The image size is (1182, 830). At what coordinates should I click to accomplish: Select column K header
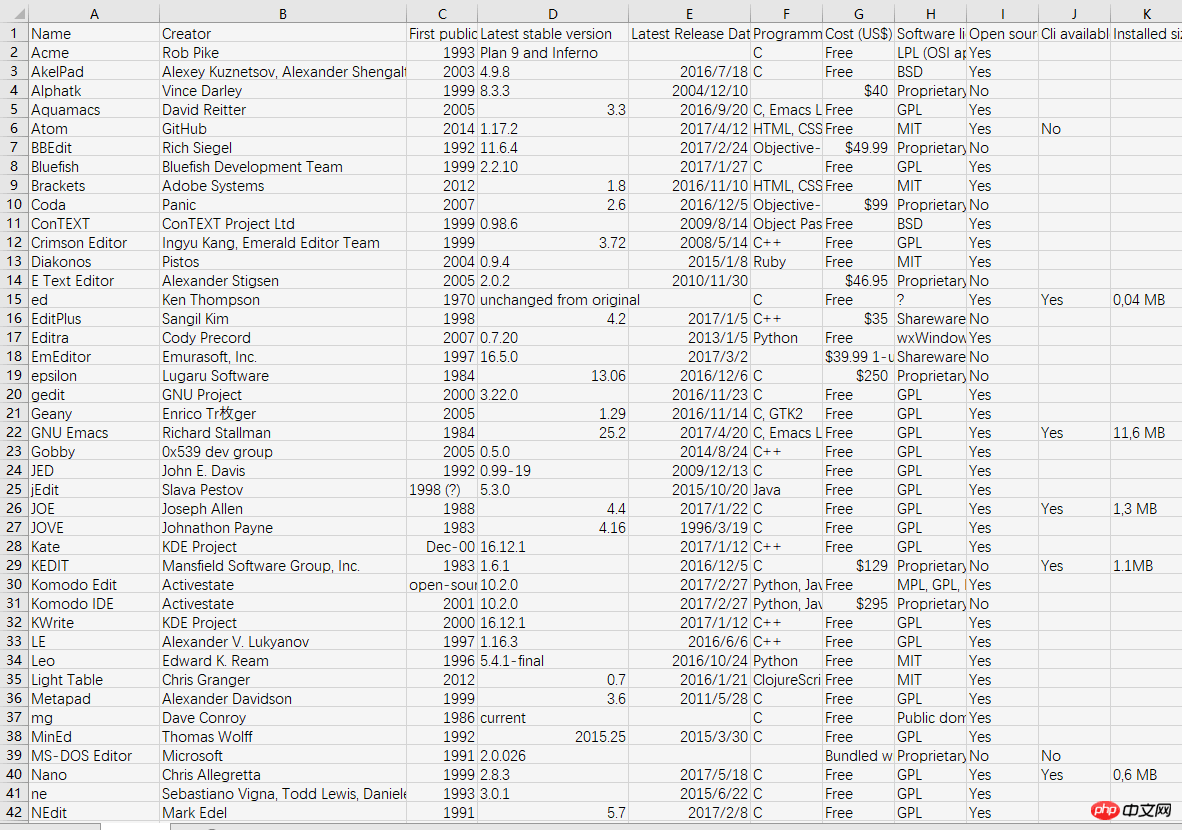click(x=1146, y=14)
